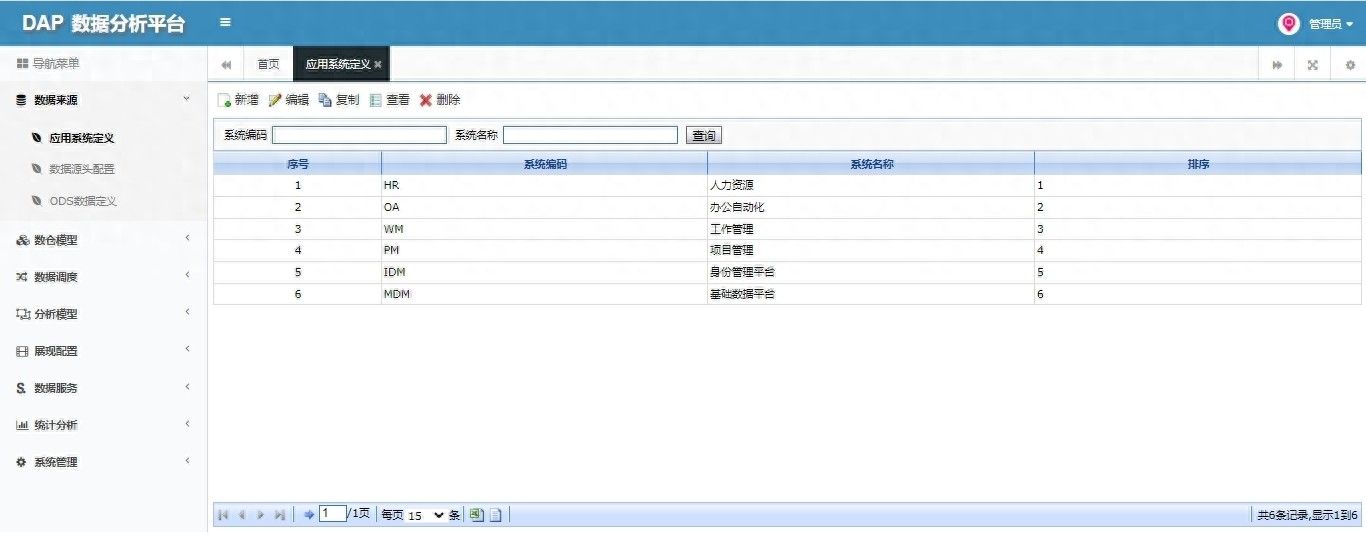Sort by the 系统编码 column header
This screenshot has height=533, width=1366.
click(x=545, y=164)
